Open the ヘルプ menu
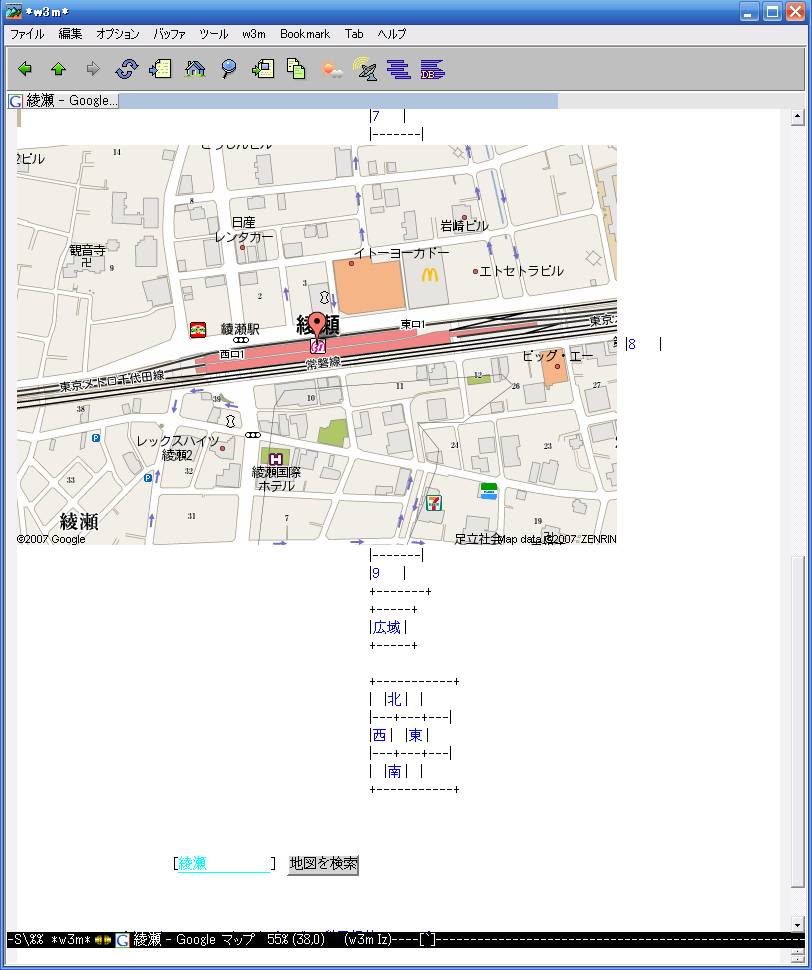This screenshot has width=812, height=970. point(392,34)
